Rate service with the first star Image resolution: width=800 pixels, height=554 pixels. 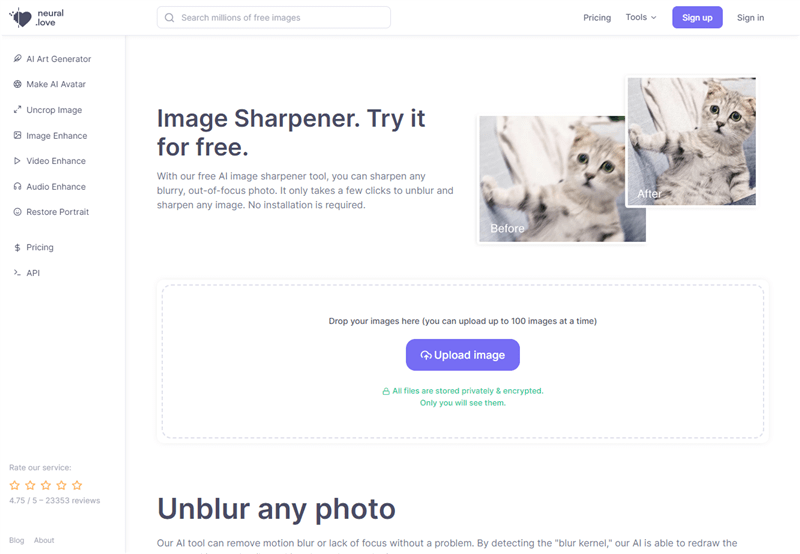pyautogui.click(x=15, y=485)
